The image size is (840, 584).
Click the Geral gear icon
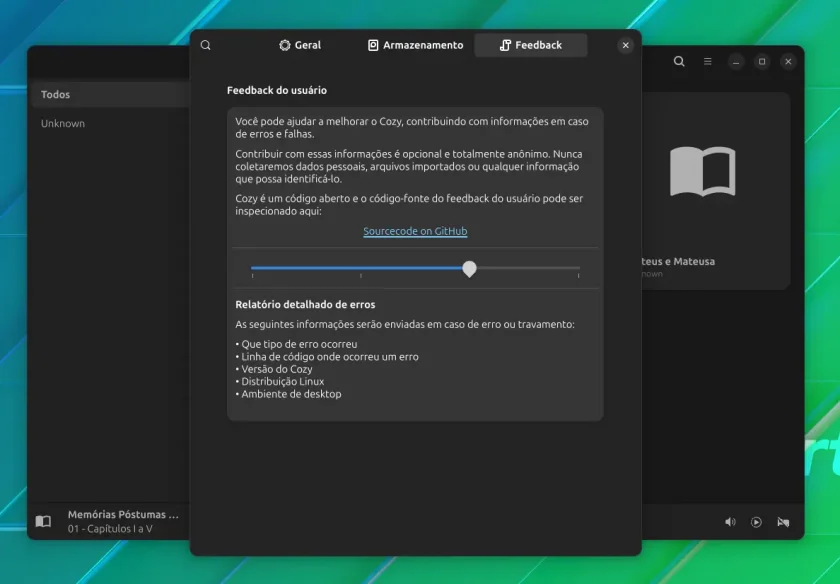point(284,46)
